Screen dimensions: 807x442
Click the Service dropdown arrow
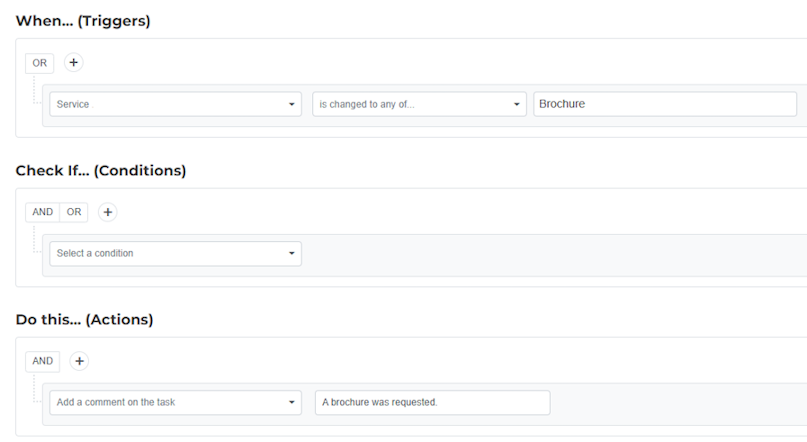pyautogui.click(x=291, y=104)
